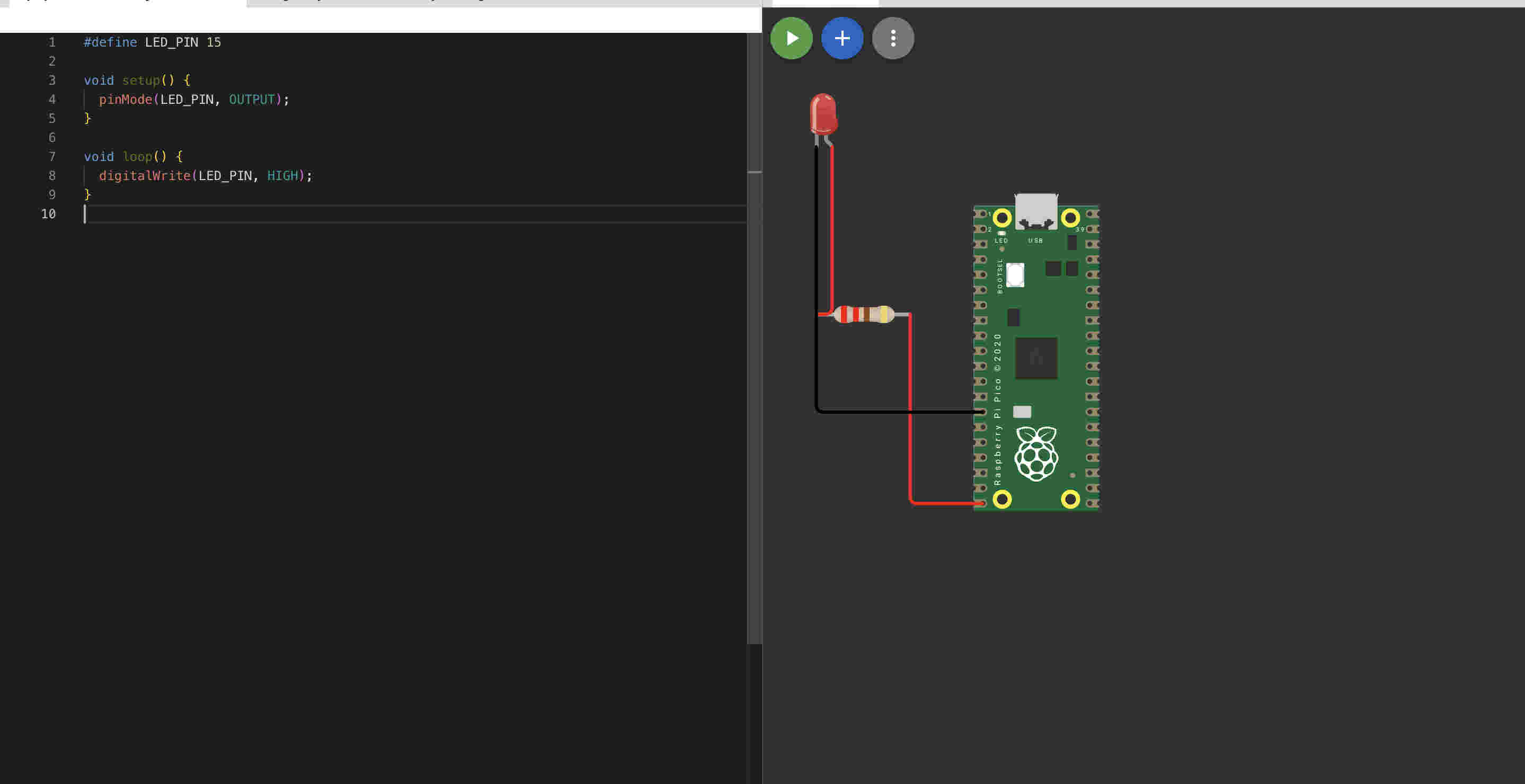Image resolution: width=1525 pixels, height=784 pixels.
Task: Click the void setup function name
Action: tap(141, 81)
